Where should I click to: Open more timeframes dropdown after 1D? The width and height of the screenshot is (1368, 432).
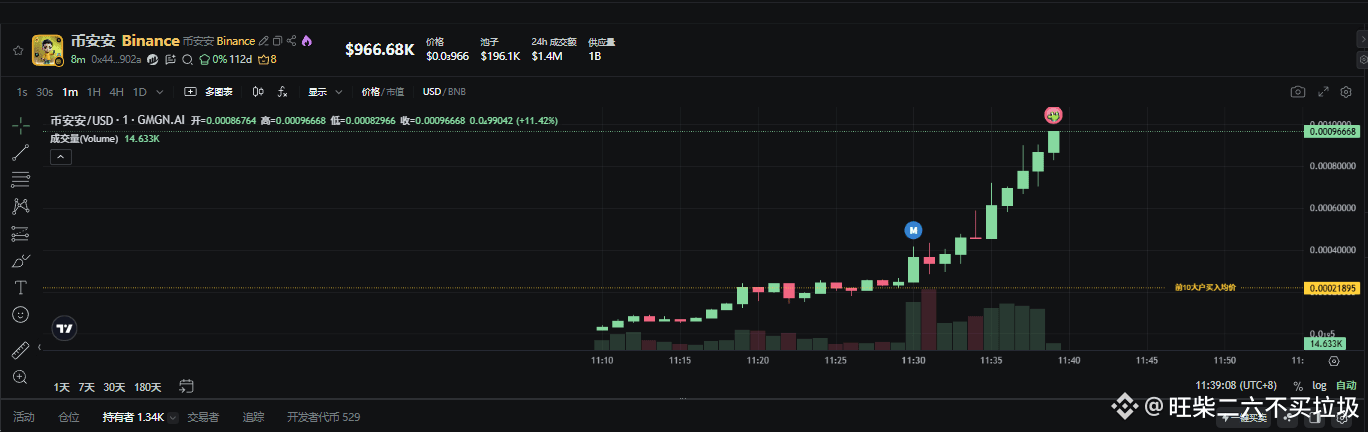click(160, 92)
